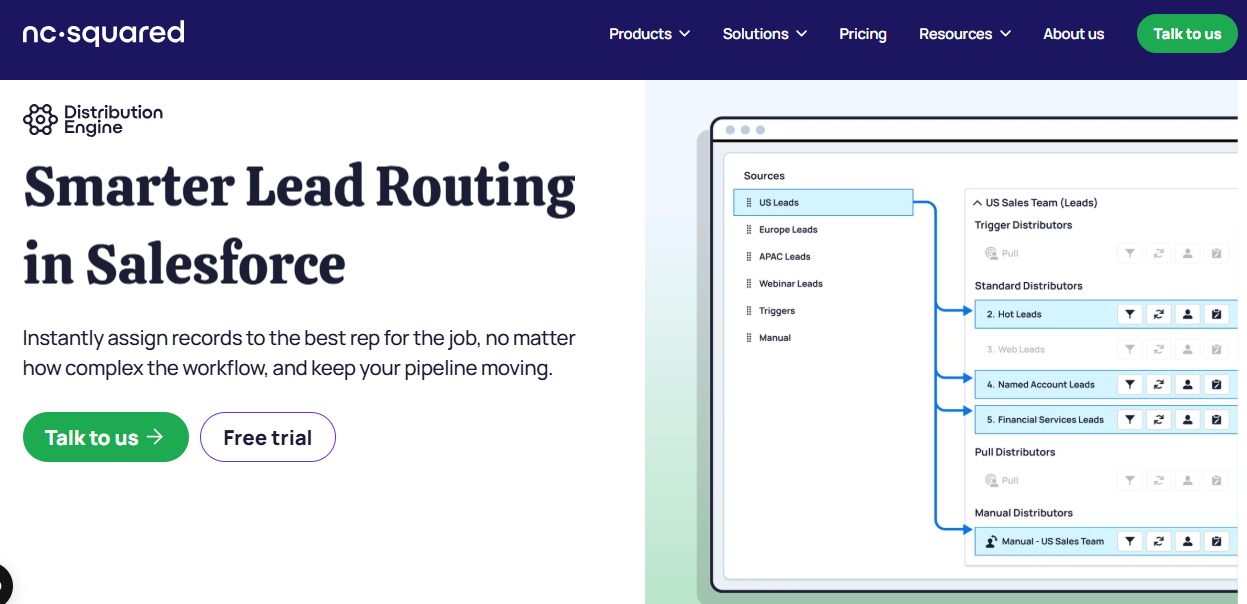Select the Europe Leads source
This screenshot has height=604, width=1247.
(x=788, y=229)
